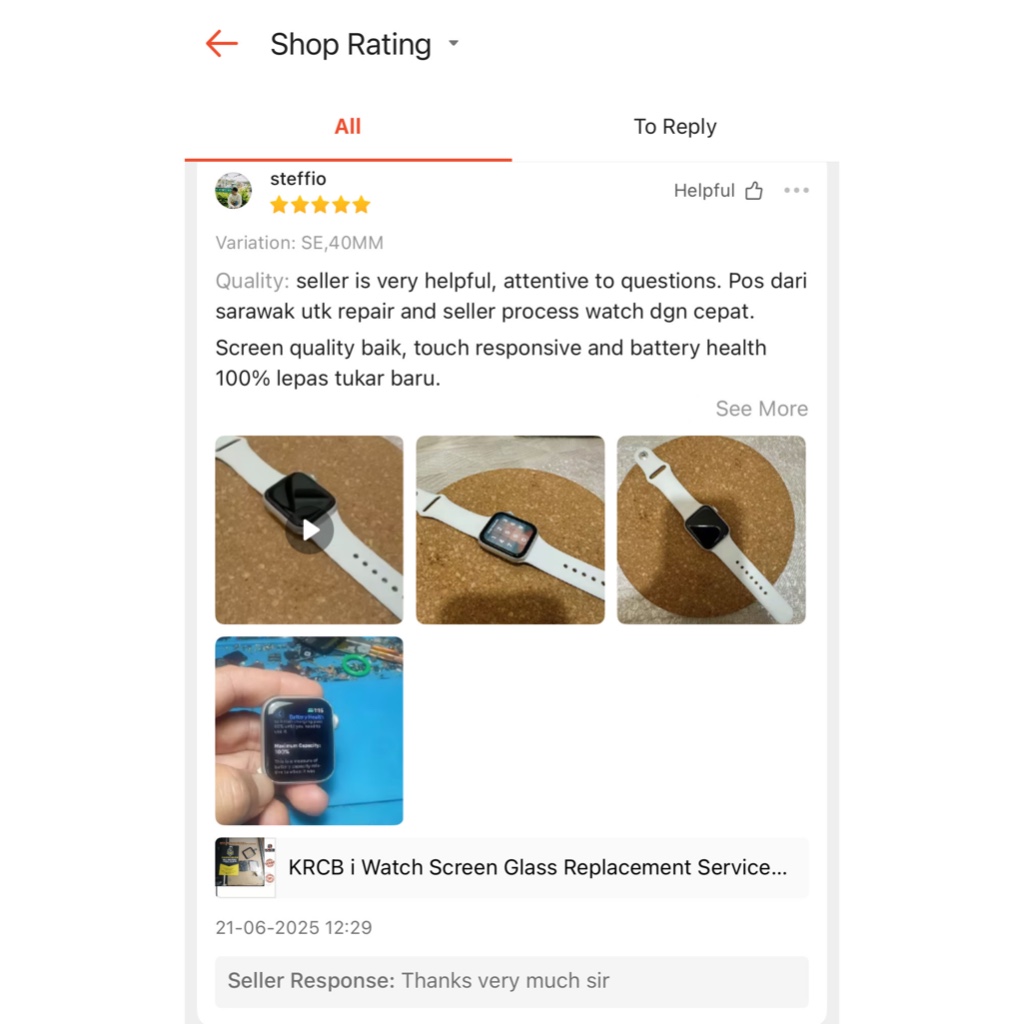Open third photo of watch on round cork mat
The height and width of the screenshot is (1024, 1024).
(x=711, y=530)
